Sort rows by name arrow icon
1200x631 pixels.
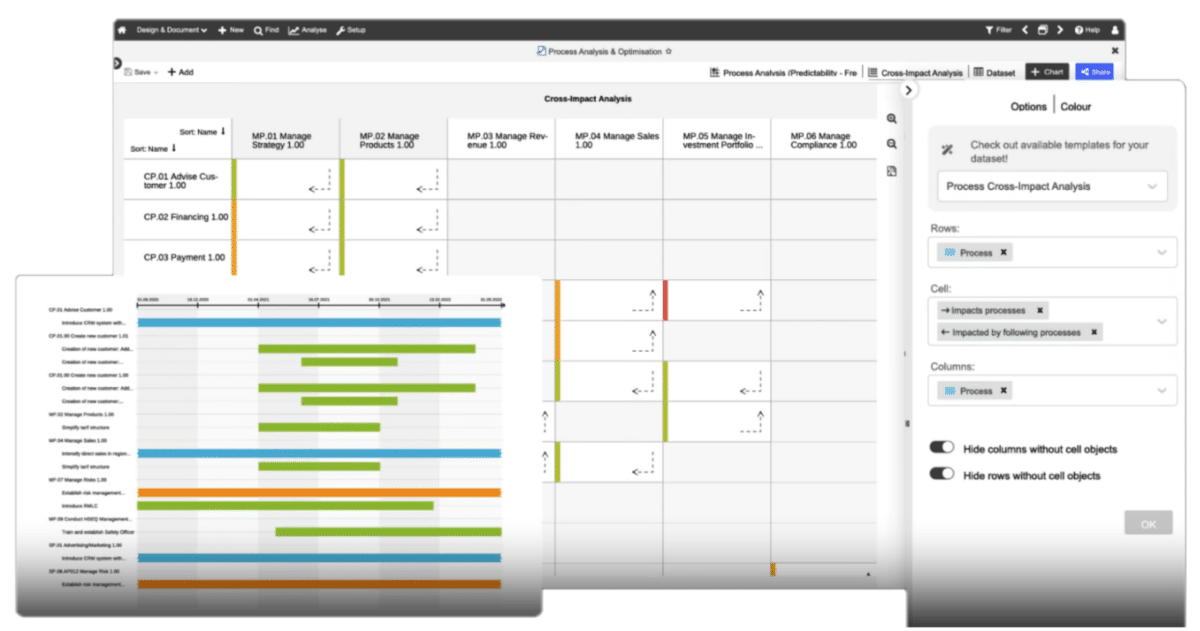coord(174,148)
